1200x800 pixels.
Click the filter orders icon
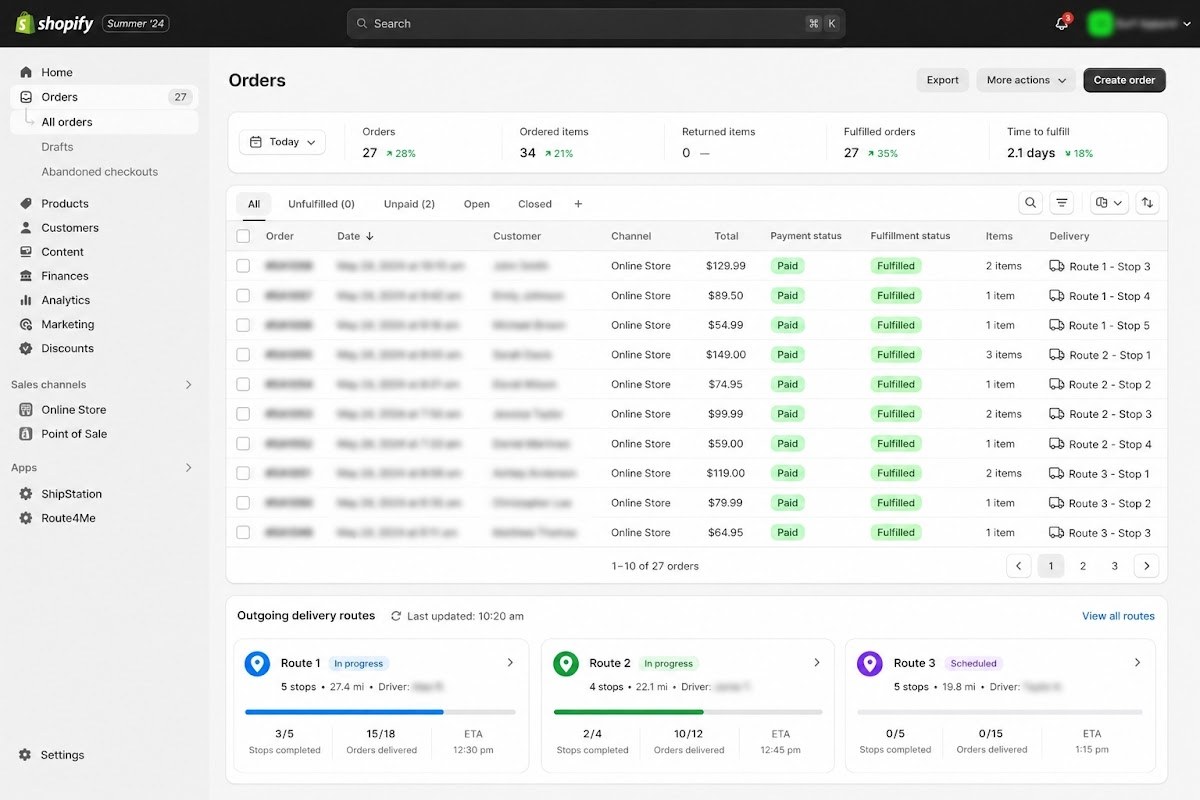1062,203
